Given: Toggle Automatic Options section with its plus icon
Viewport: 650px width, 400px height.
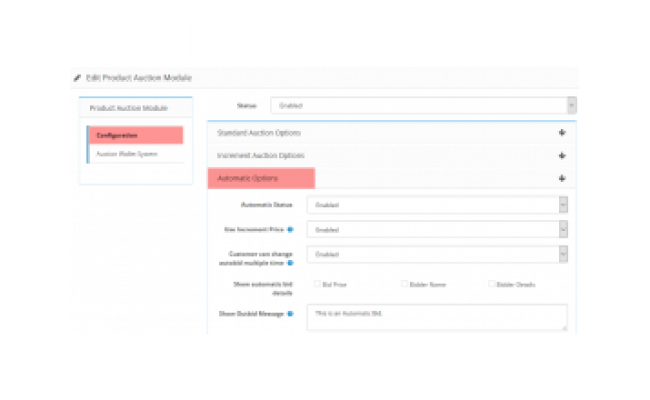Looking at the screenshot, I should 562,178.
